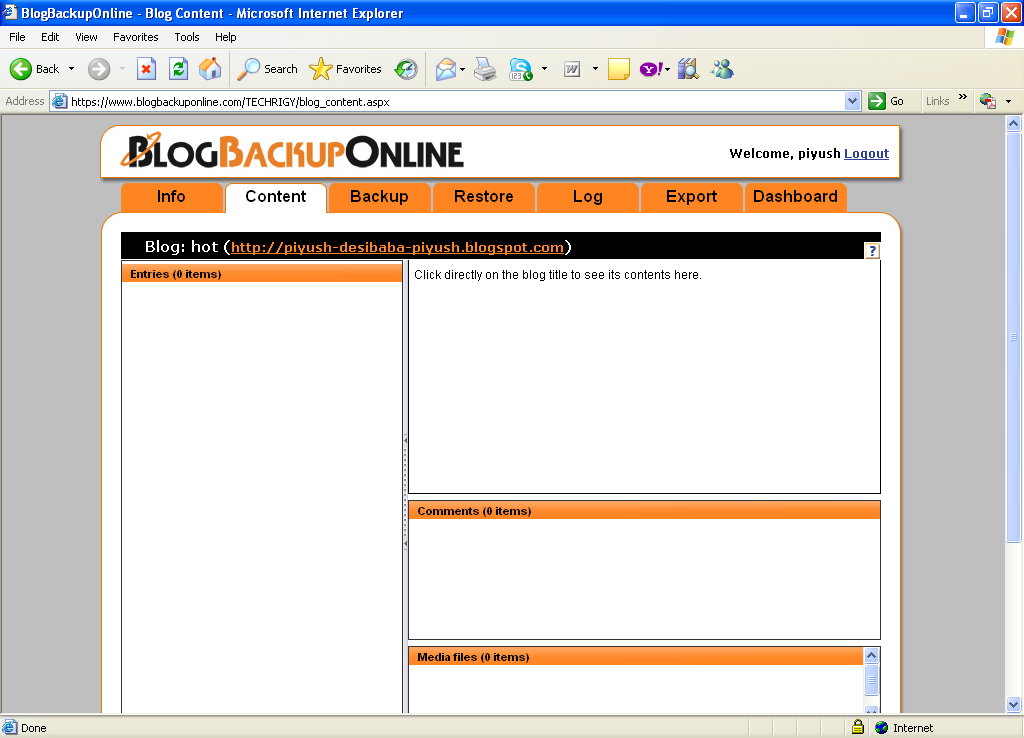Click the Windows flag logo
Screen dimensions: 1024x738
pyautogui.click(x=1005, y=37)
